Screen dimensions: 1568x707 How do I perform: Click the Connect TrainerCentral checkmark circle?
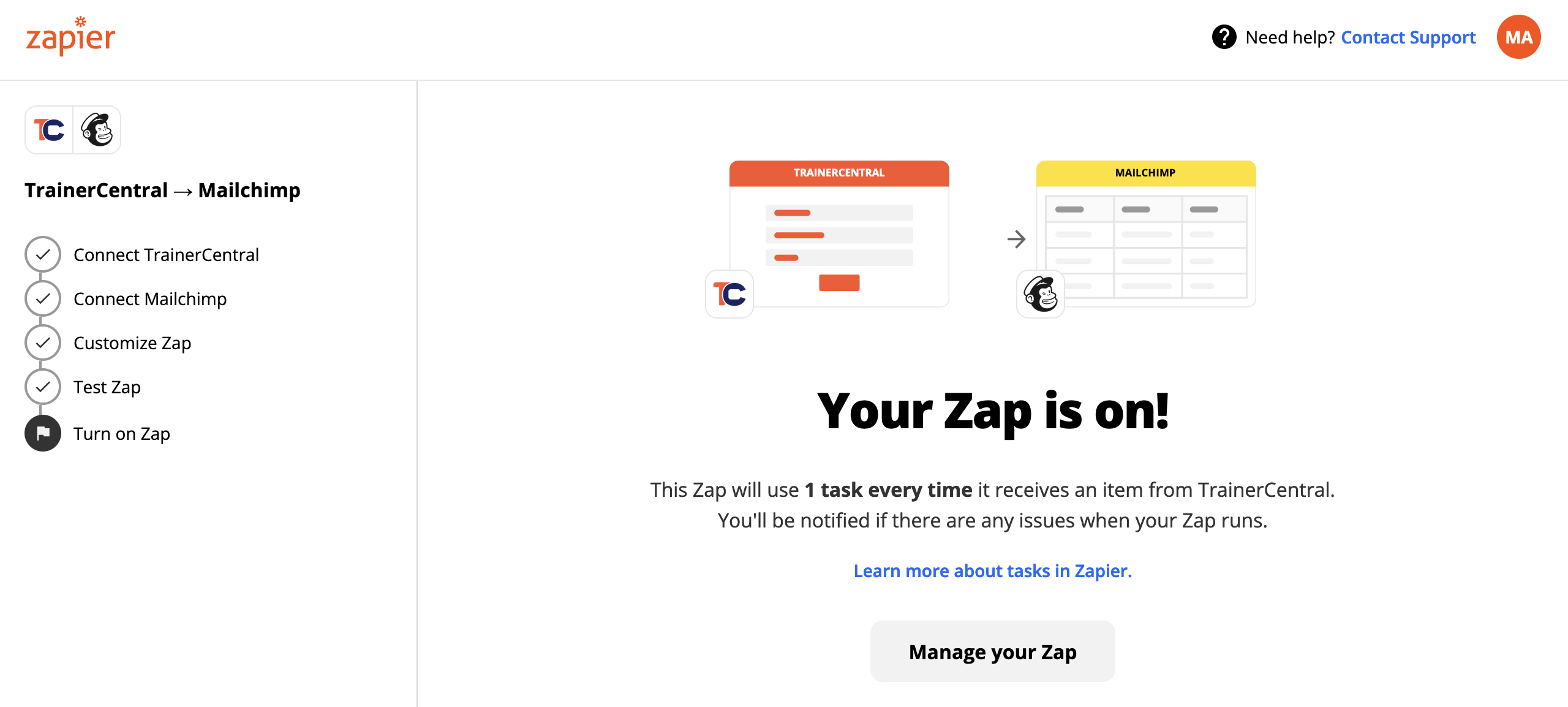point(43,254)
